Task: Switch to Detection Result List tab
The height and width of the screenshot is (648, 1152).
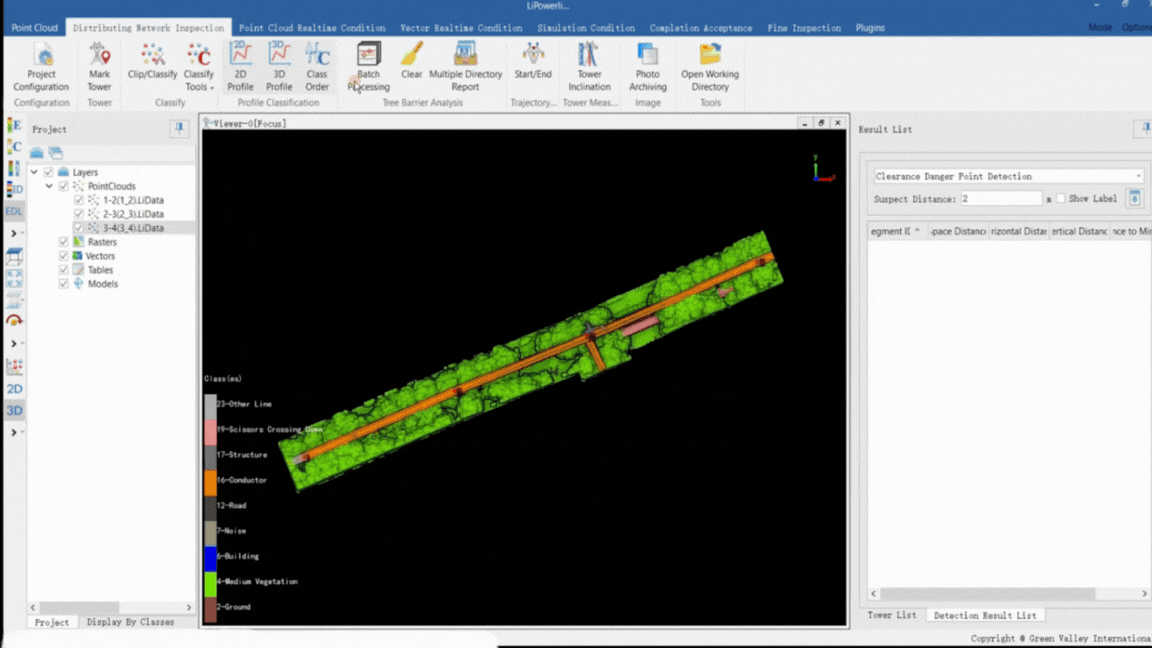Action: 984,615
